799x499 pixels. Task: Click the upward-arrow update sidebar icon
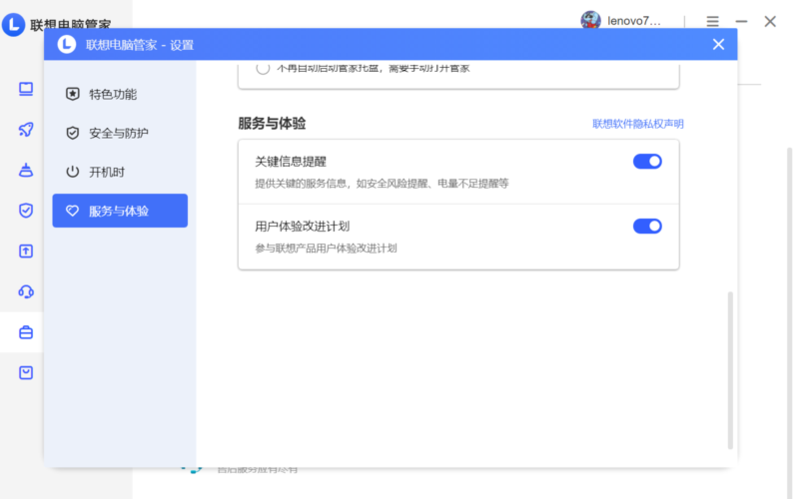(x=26, y=251)
